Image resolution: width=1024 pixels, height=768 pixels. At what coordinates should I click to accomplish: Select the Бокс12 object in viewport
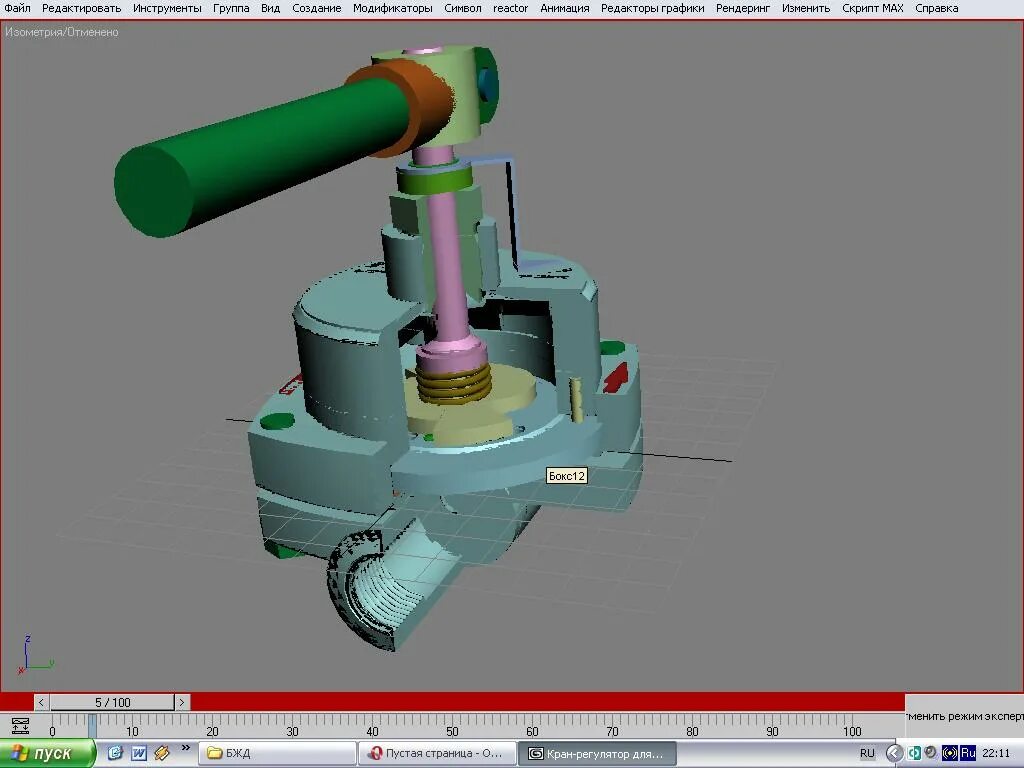(x=565, y=476)
